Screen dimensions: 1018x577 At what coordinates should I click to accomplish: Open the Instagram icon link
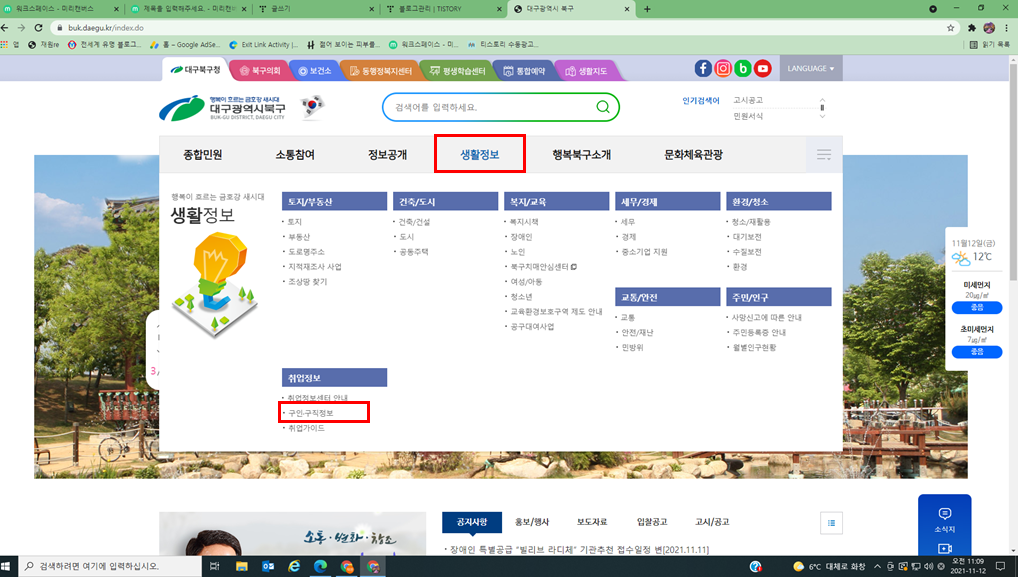723,68
